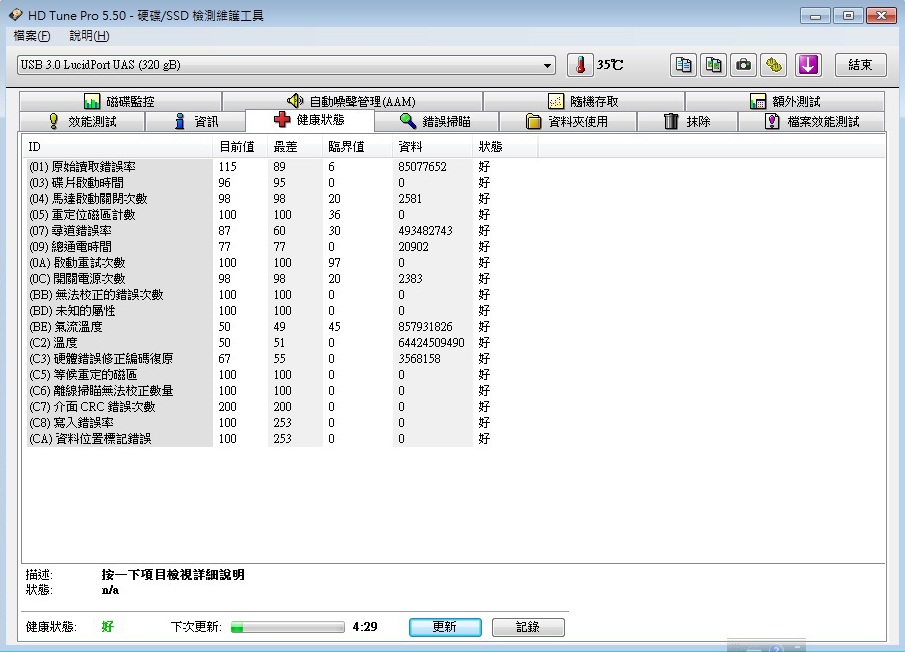The height and width of the screenshot is (652, 905).
Task: Click the data value 3568158
Action: 420,359
